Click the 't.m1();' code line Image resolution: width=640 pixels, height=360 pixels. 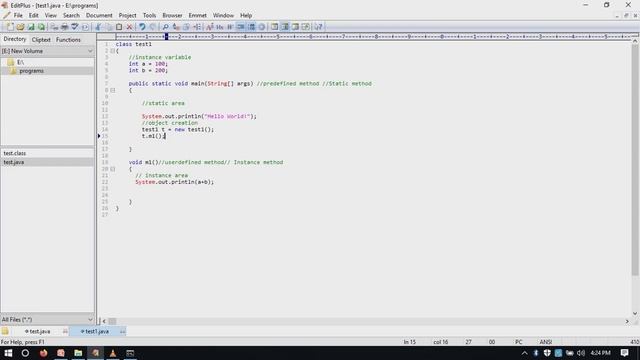click(x=153, y=136)
